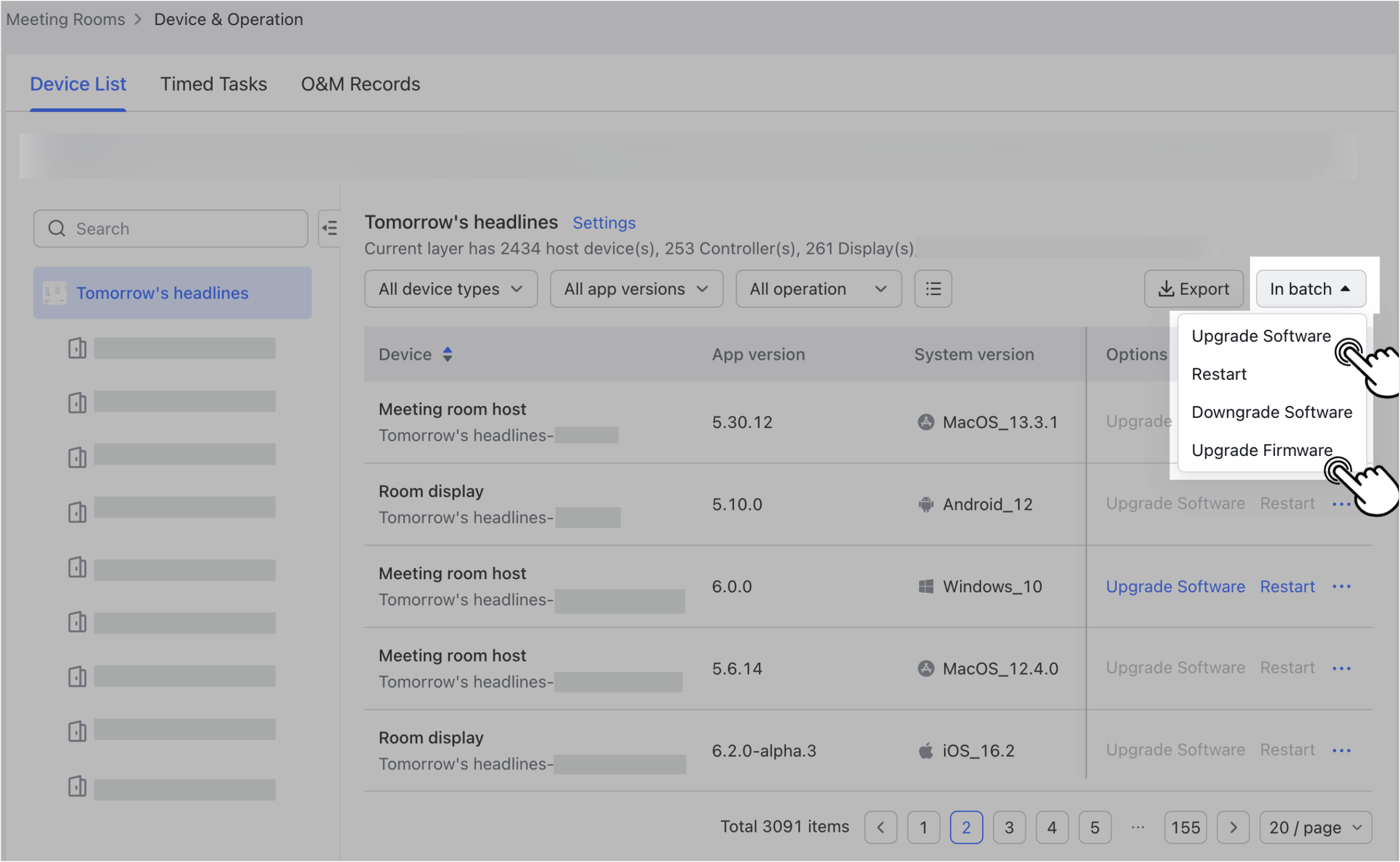The width and height of the screenshot is (1400, 862).
Task: Open more options for the MacOS_12.4.0 row
Action: click(1342, 668)
